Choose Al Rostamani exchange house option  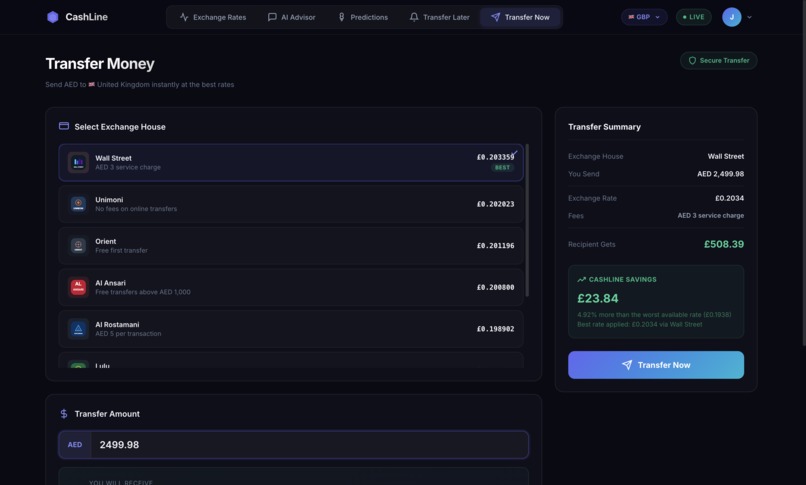click(x=291, y=329)
